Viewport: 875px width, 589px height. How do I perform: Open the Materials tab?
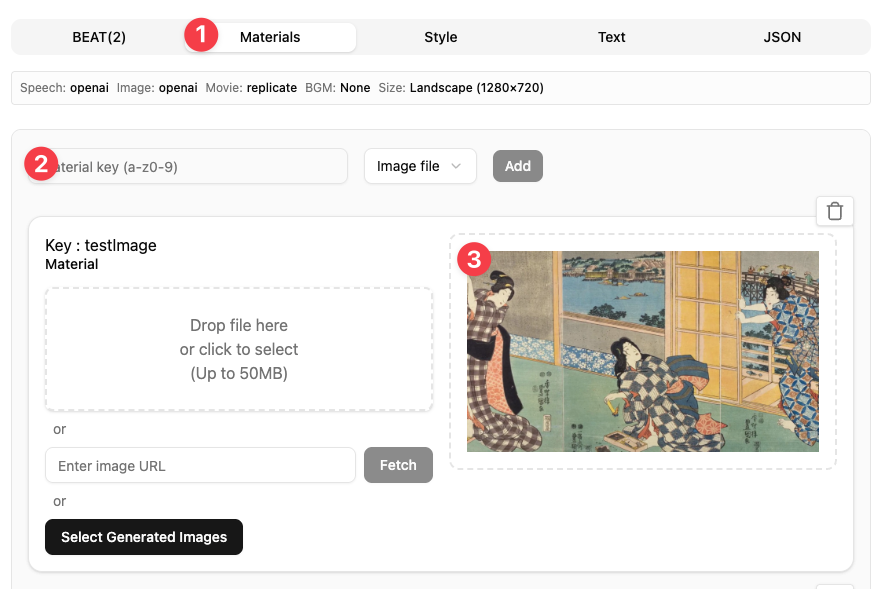pyautogui.click(x=270, y=37)
